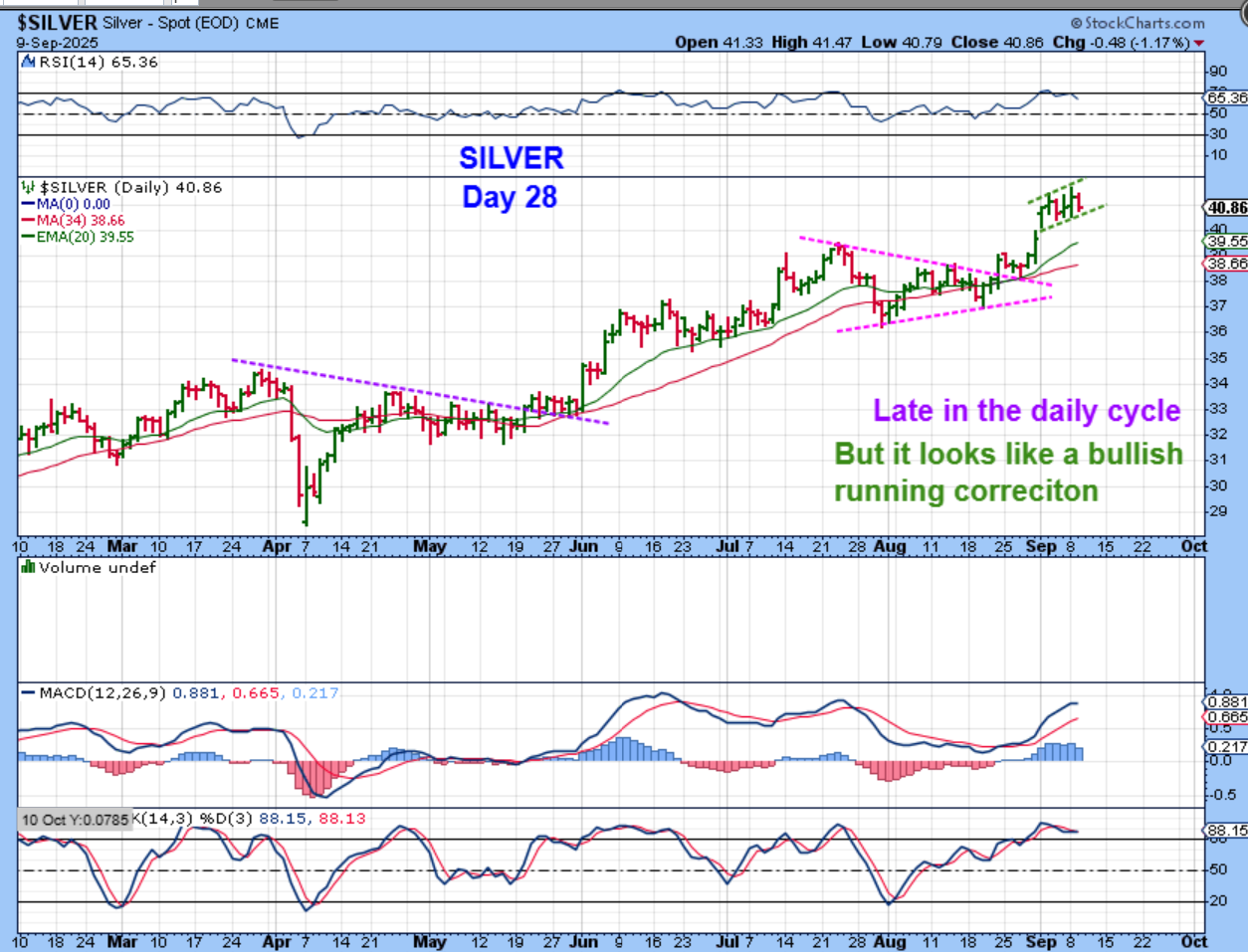Click the 0.665 flag on the MACD axis
1248x952 pixels.
1226,717
